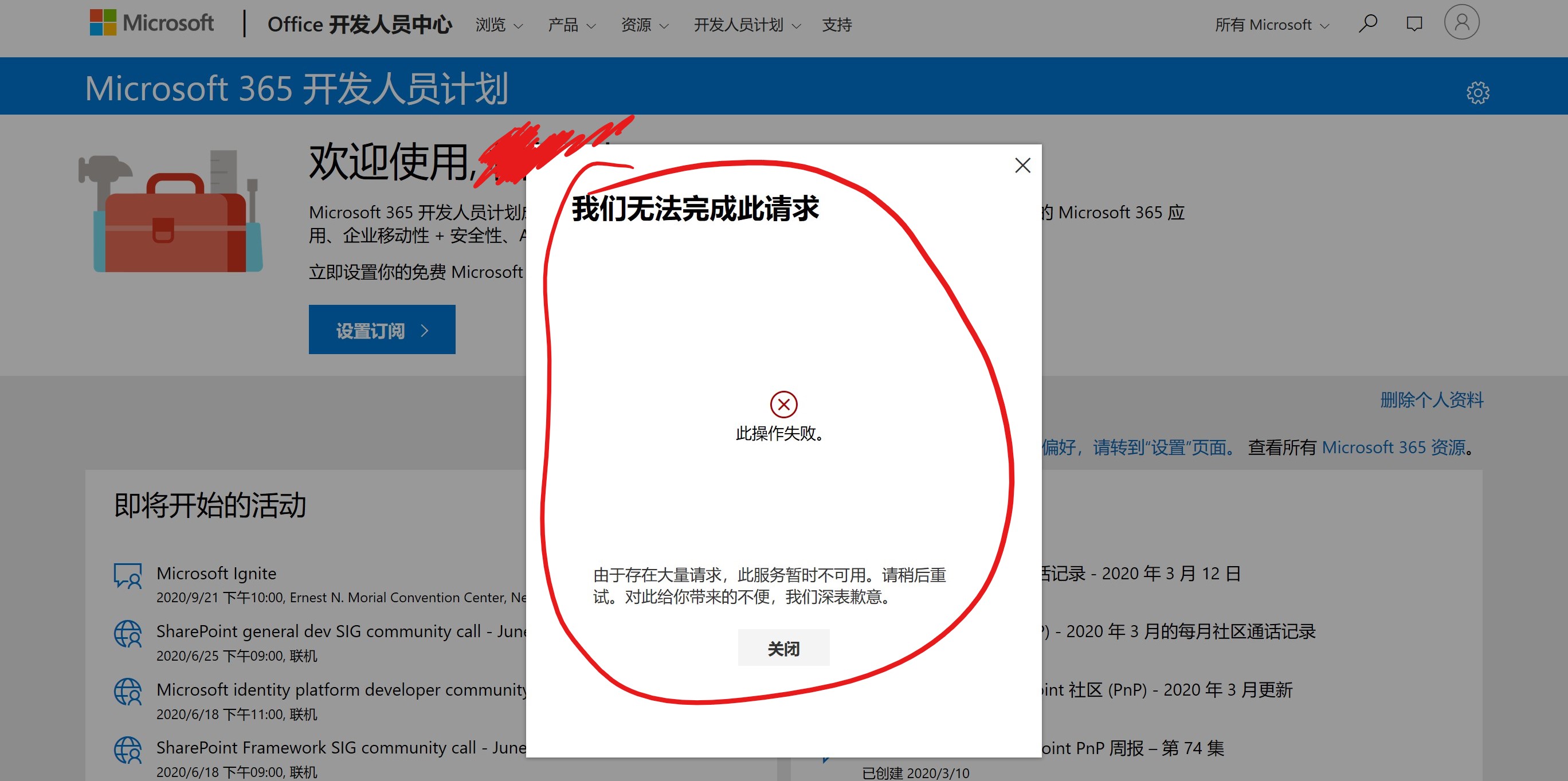
Task: Open the Microsoft 365 资源 link
Action: [1393, 448]
